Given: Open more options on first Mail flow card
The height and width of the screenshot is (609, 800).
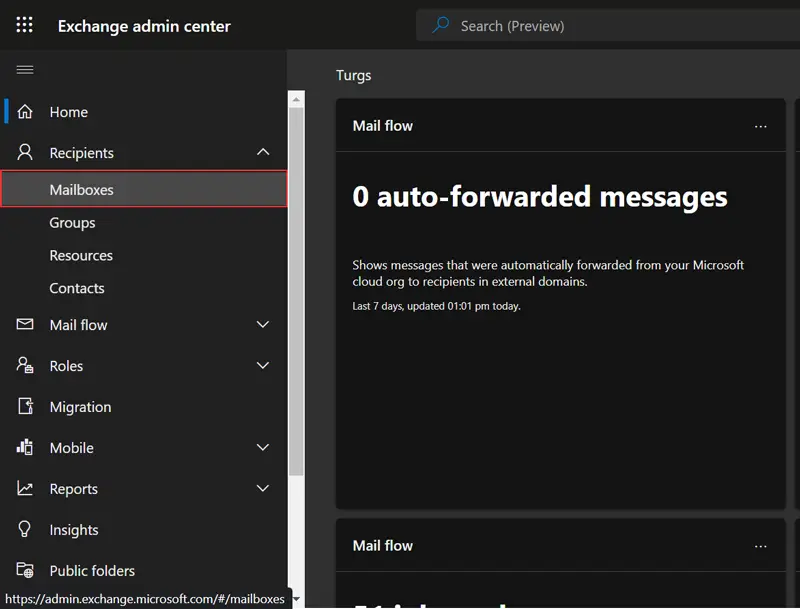Looking at the screenshot, I should pyautogui.click(x=761, y=126).
